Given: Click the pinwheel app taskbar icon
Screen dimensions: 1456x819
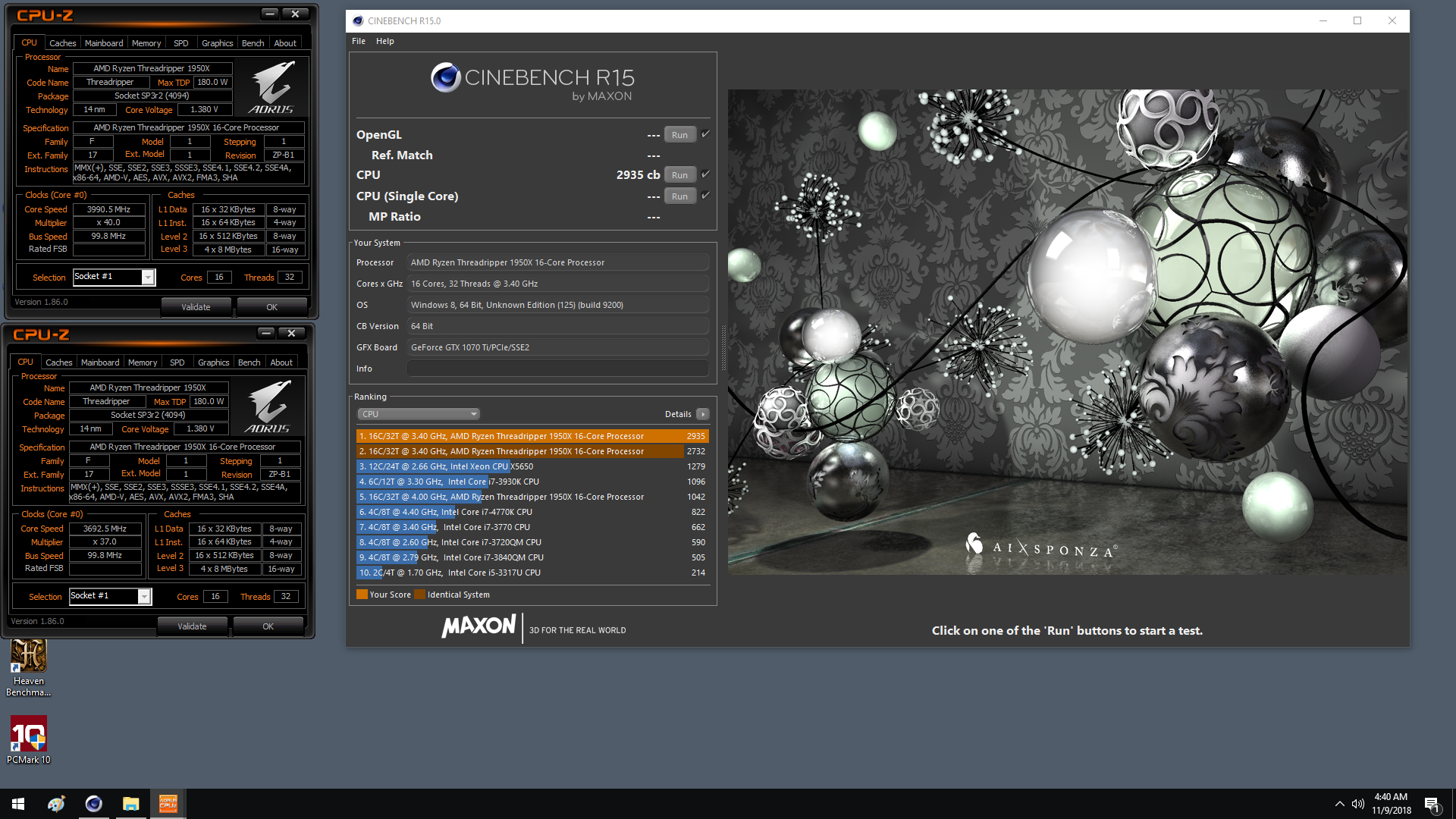Looking at the screenshot, I should tap(56, 804).
